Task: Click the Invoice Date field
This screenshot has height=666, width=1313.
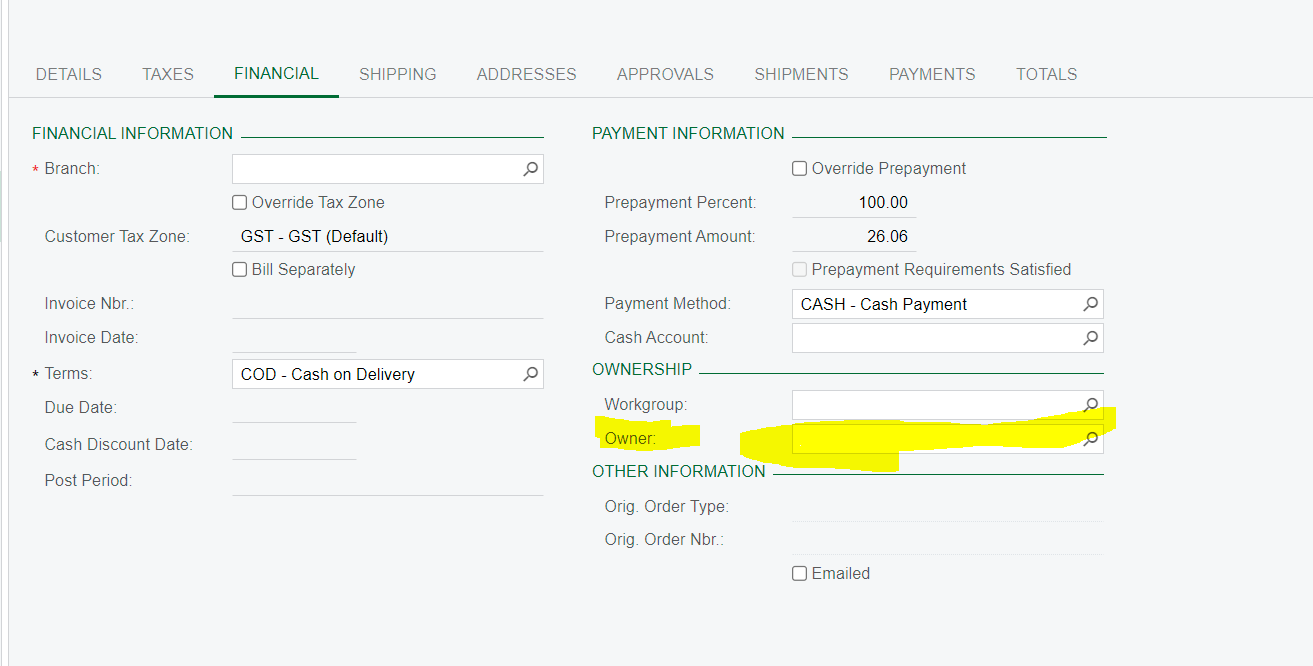Action: click(294, 338)
